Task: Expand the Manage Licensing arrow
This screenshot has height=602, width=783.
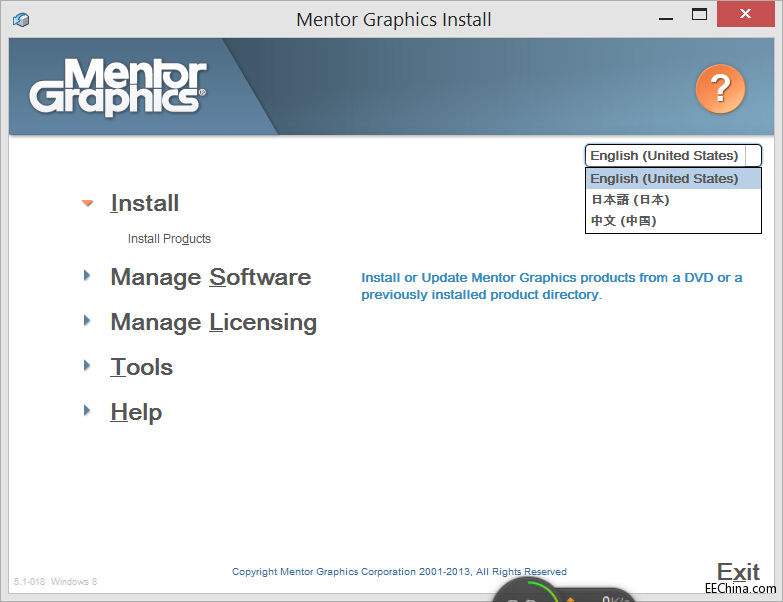Action: (x=87, y=320)
